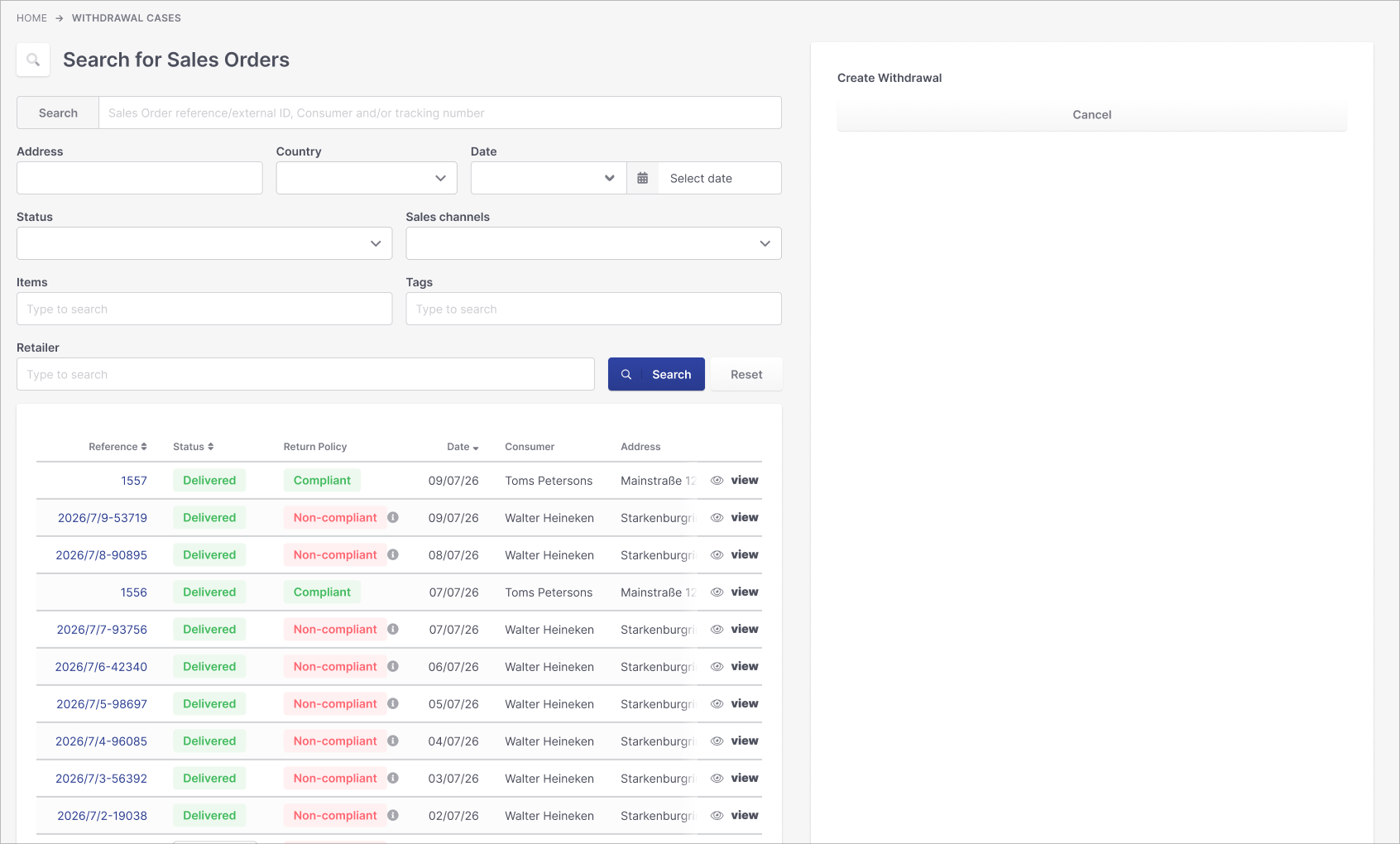Click the magnifier icon beside page title
The height and width of the screenshot is (844, 1400).
point(33,60)
